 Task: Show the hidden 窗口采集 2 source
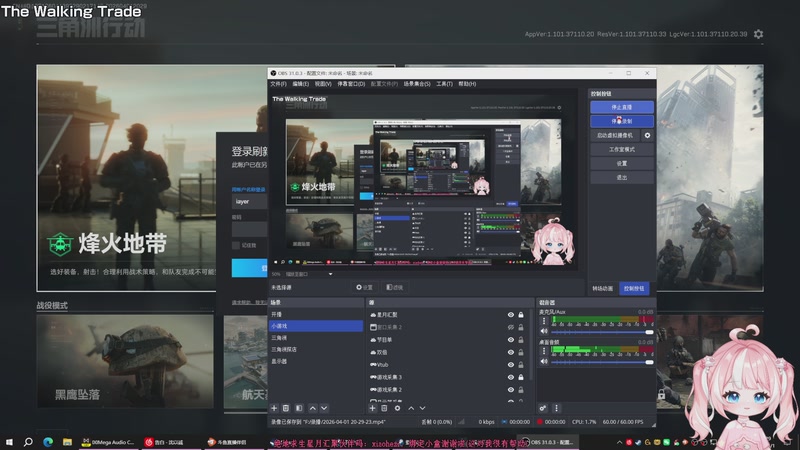511,327
